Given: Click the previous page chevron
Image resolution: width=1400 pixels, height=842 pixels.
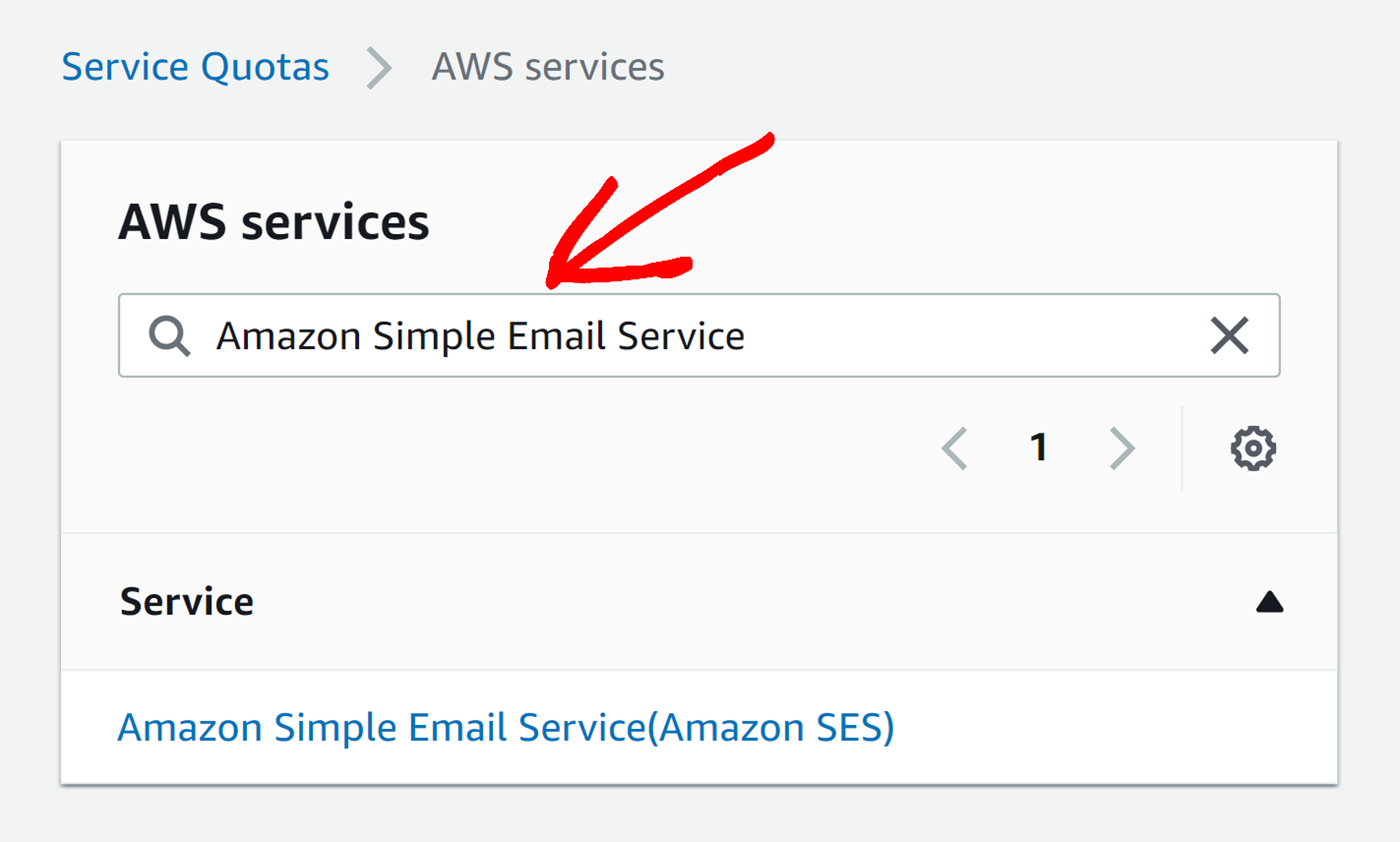Looking at the screenshot, I should [955, 448].
